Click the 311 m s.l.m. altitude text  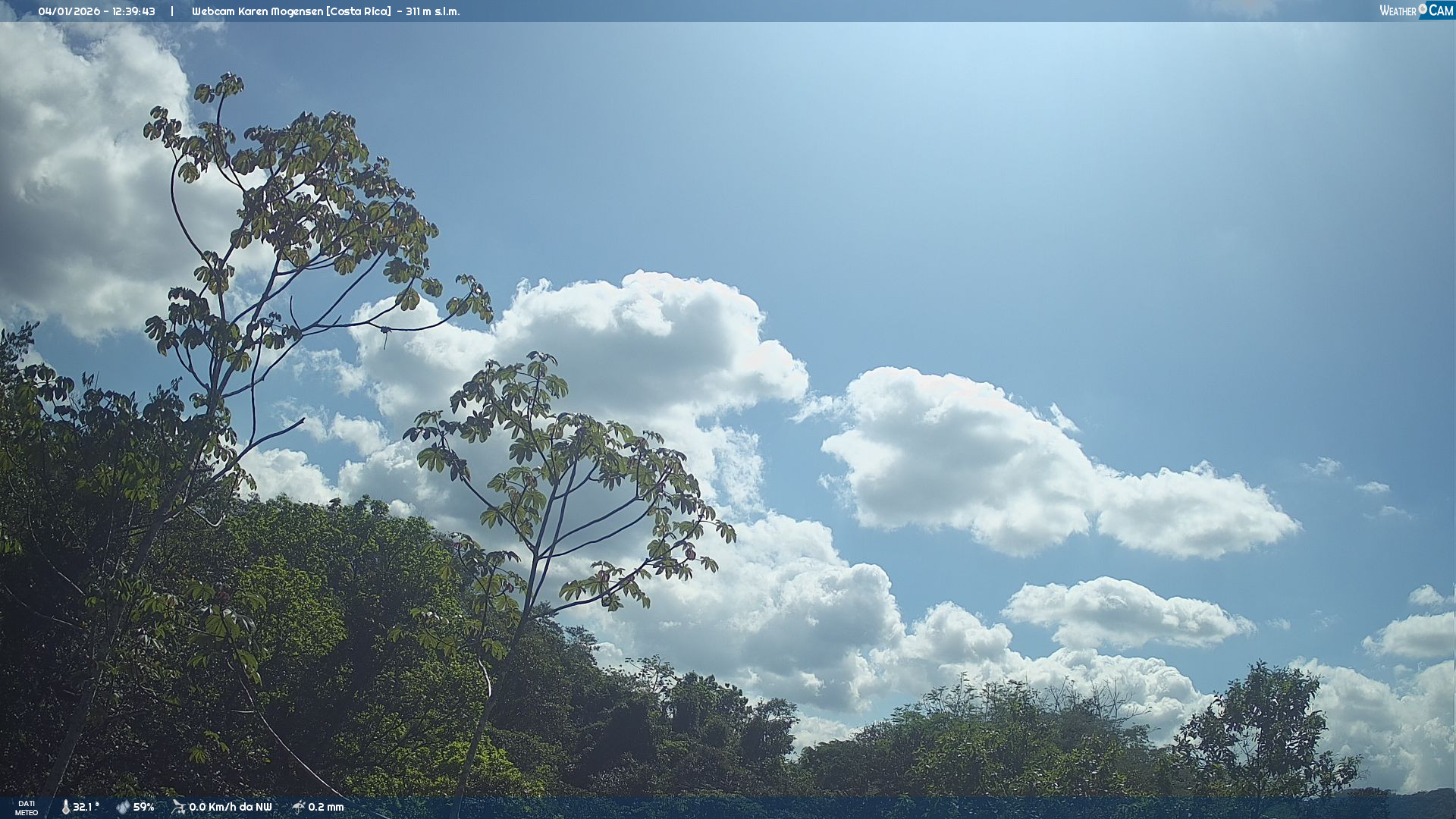pyautogui.click(x=432, y=11)
